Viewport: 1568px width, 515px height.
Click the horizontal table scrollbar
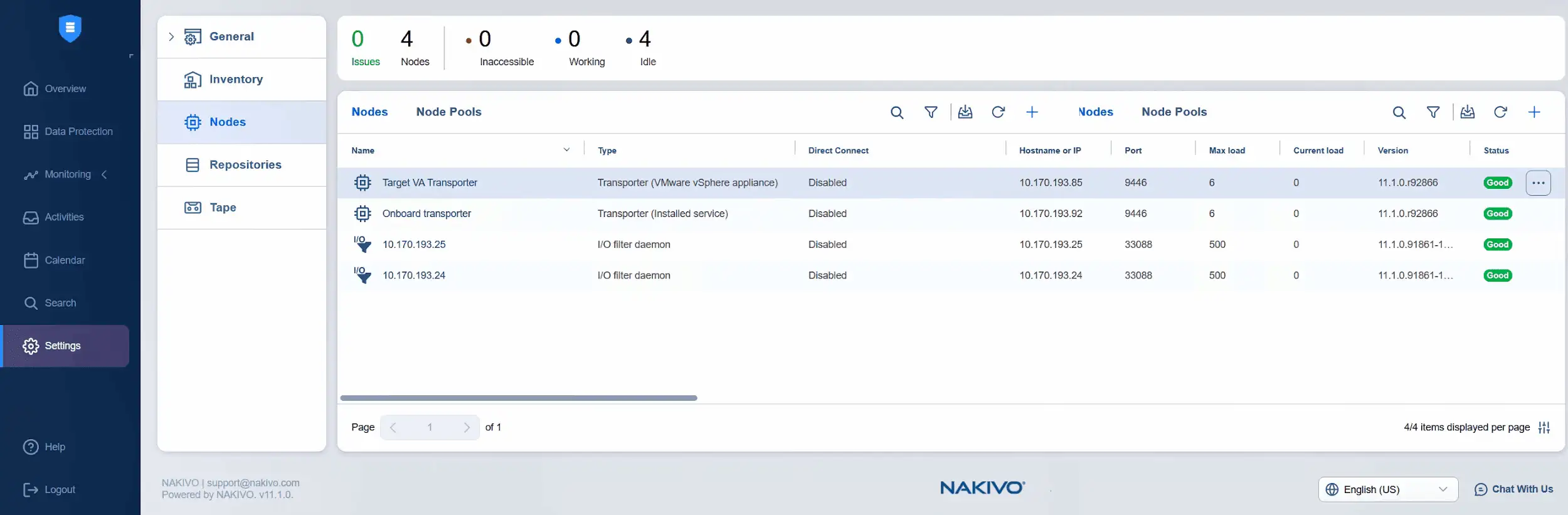(x=518, y=398)
